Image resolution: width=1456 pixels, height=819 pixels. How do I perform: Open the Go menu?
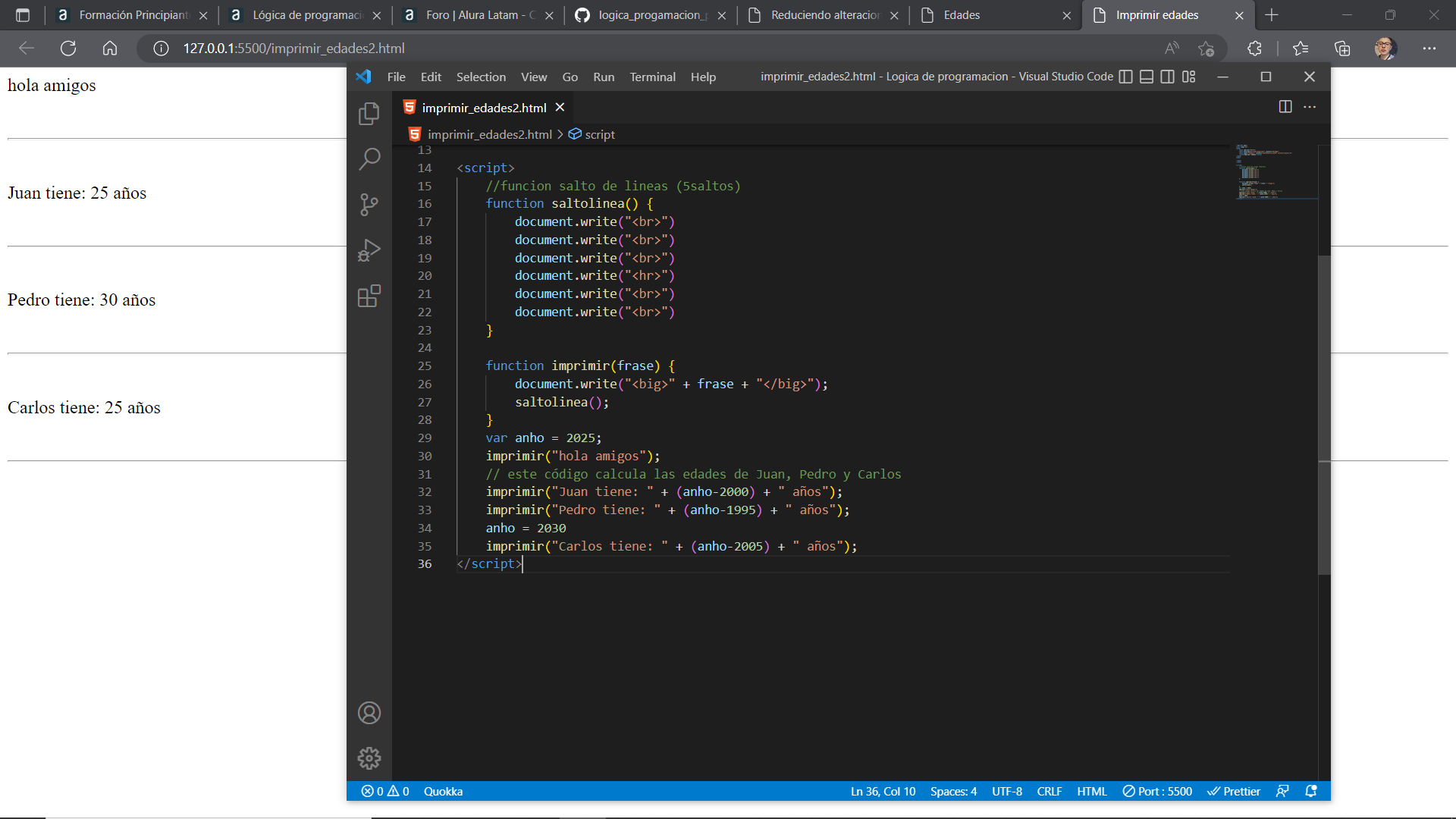pos(570,77)
